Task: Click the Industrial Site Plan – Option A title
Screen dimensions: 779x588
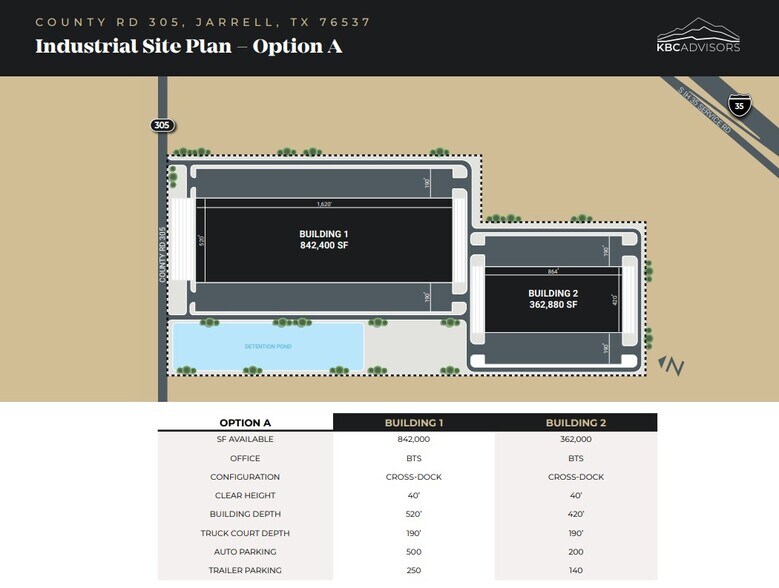Action: (x=188, y=46)
